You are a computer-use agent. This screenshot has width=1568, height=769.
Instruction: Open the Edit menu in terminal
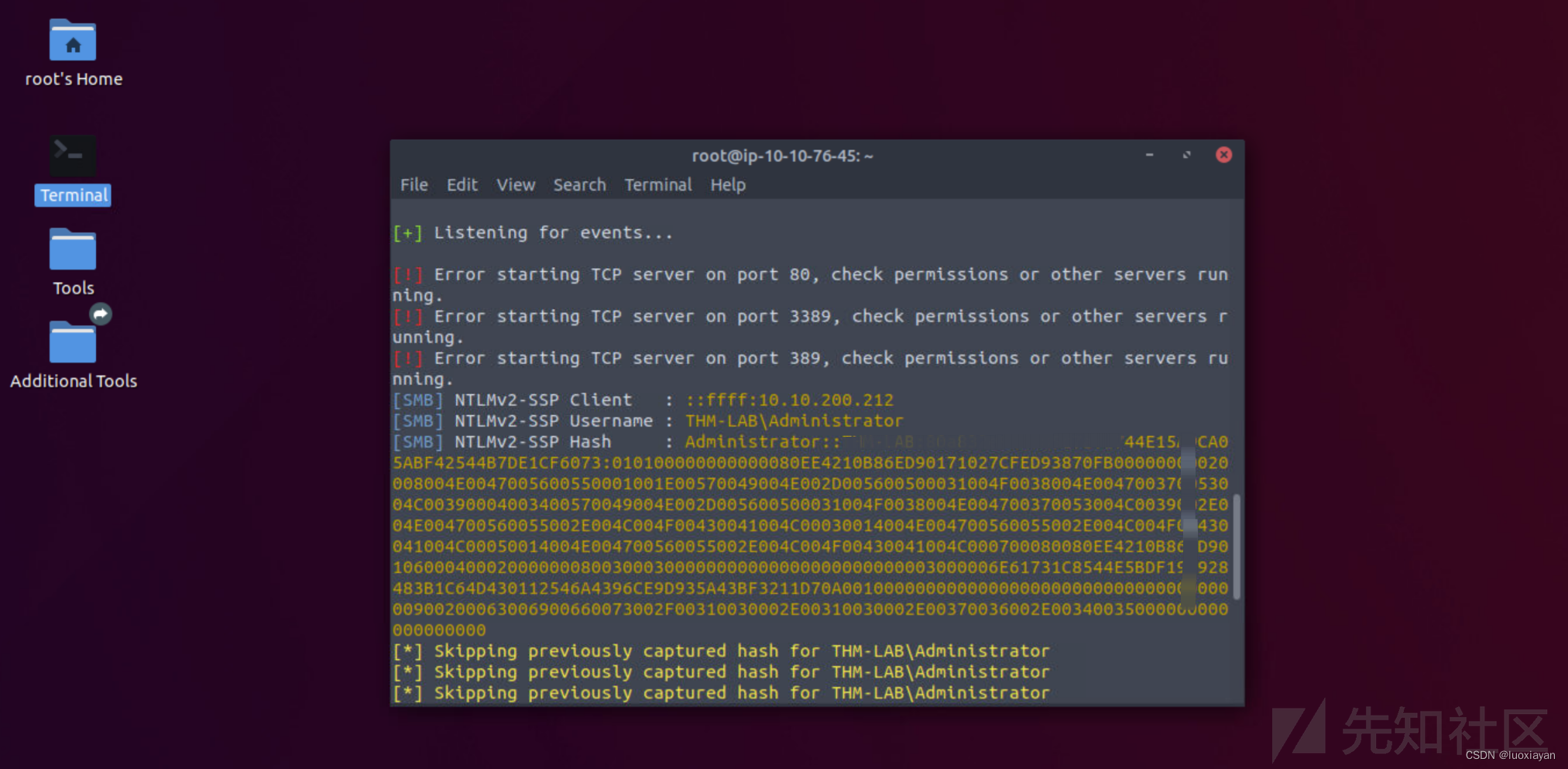click(x=461, y=185)
